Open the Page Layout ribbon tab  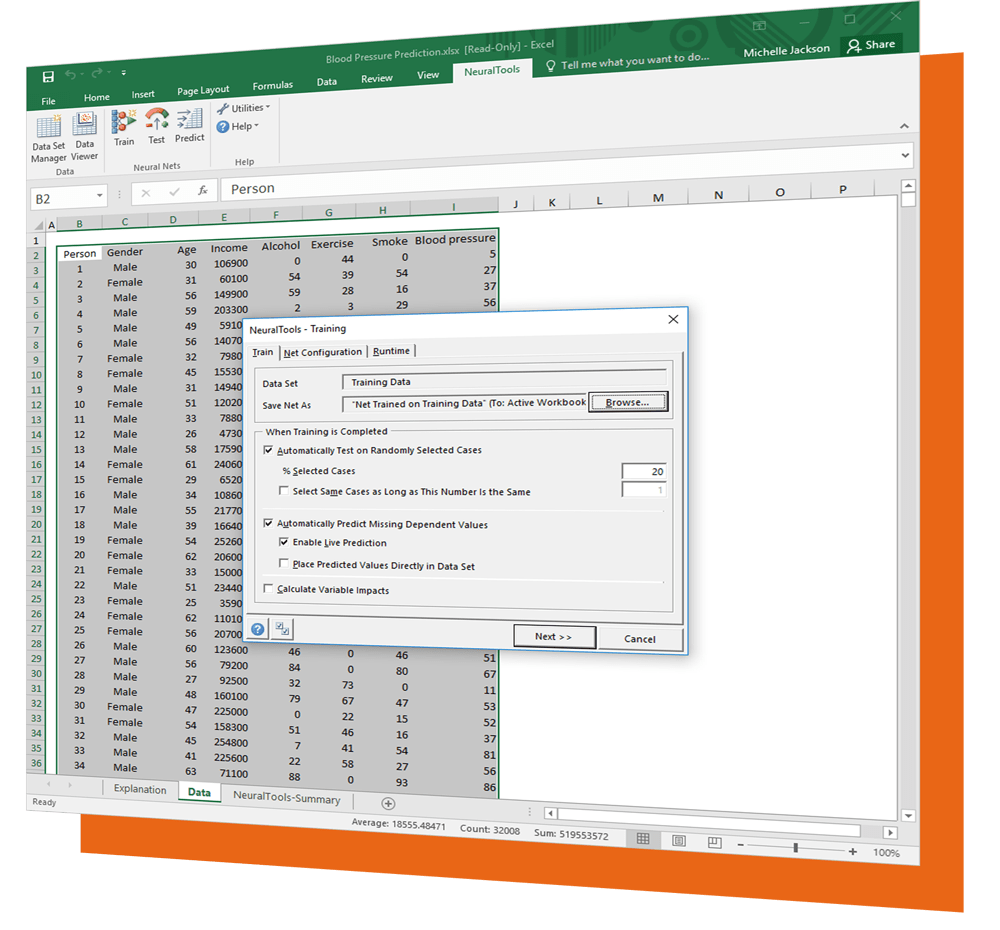click(x=203, y=91)
